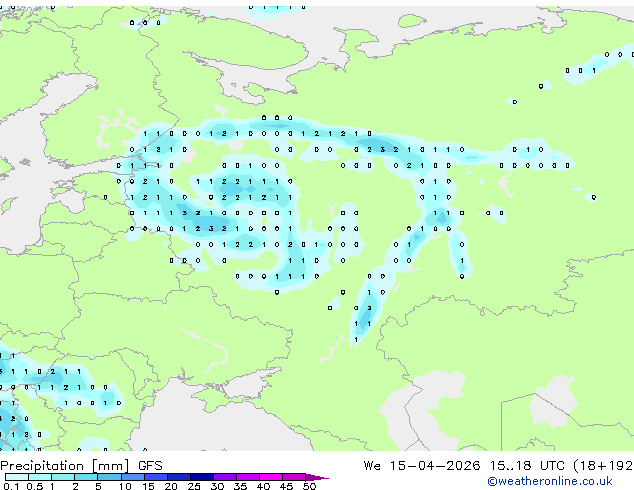Click the date 'We 15-04-2026'
This screenshot has height=490, width=634.
click(422, 466)
